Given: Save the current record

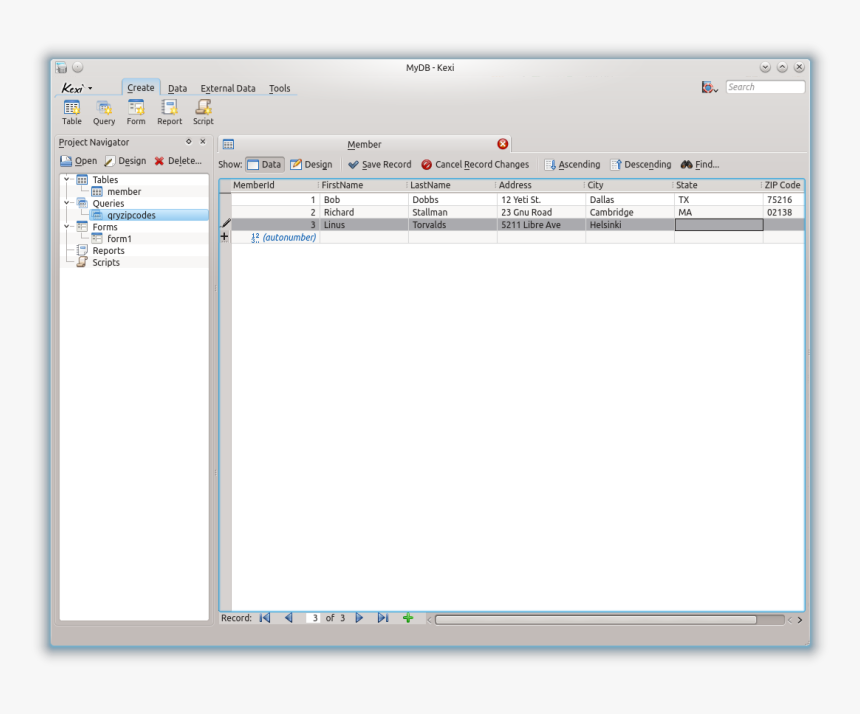Looking at the screenshot, I should pos(379,164).
